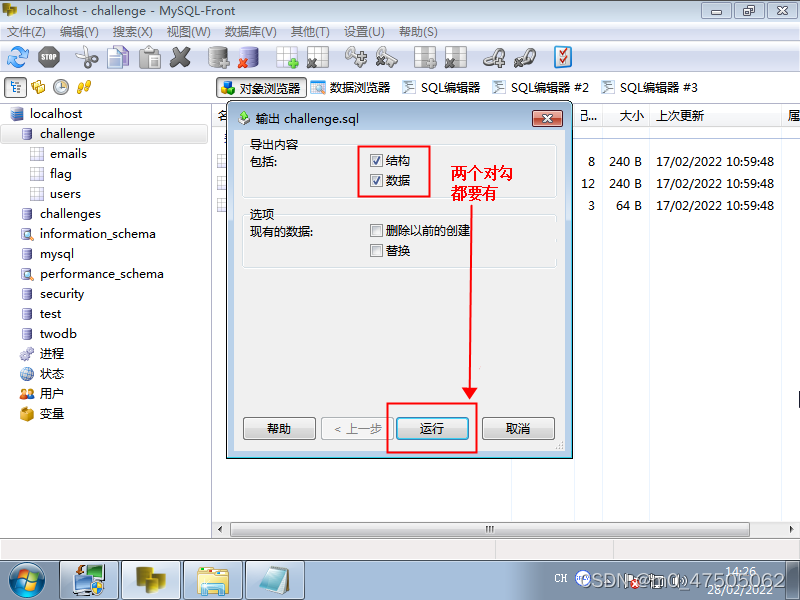Check the 替换 checkbox
Screen dimensions: 800x600
(376, 251)
